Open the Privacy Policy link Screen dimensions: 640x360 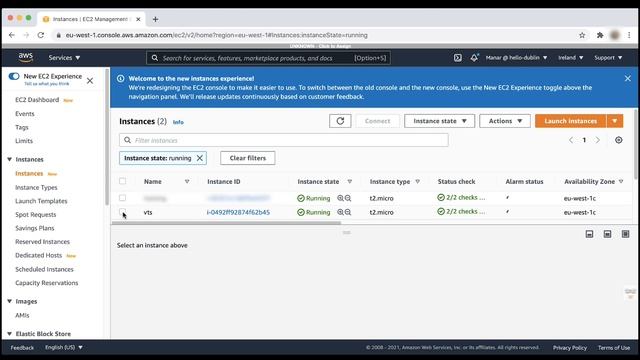click(x=570, y=348)
